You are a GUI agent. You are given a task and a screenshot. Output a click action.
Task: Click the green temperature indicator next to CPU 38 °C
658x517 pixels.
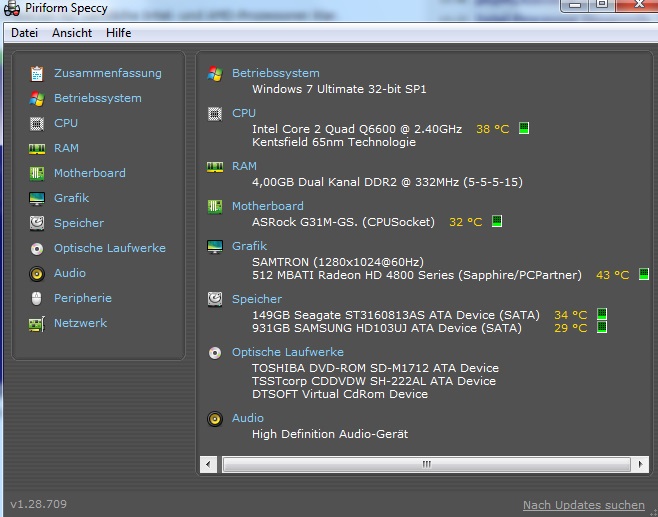point(523,128)
